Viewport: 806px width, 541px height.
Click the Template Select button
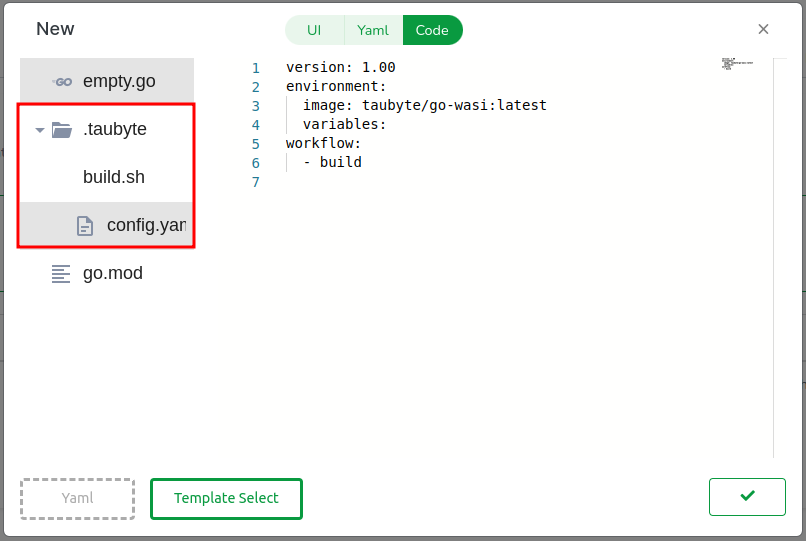point(226,498)
